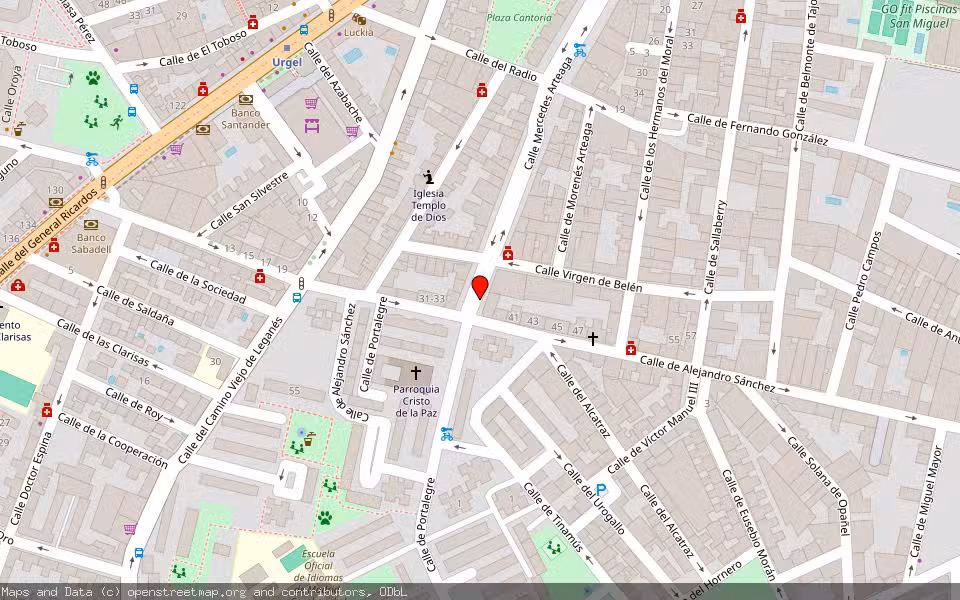
Task: Click the pharmacy icon on Calle de la Sociedad
Action: tap(260, 277)
